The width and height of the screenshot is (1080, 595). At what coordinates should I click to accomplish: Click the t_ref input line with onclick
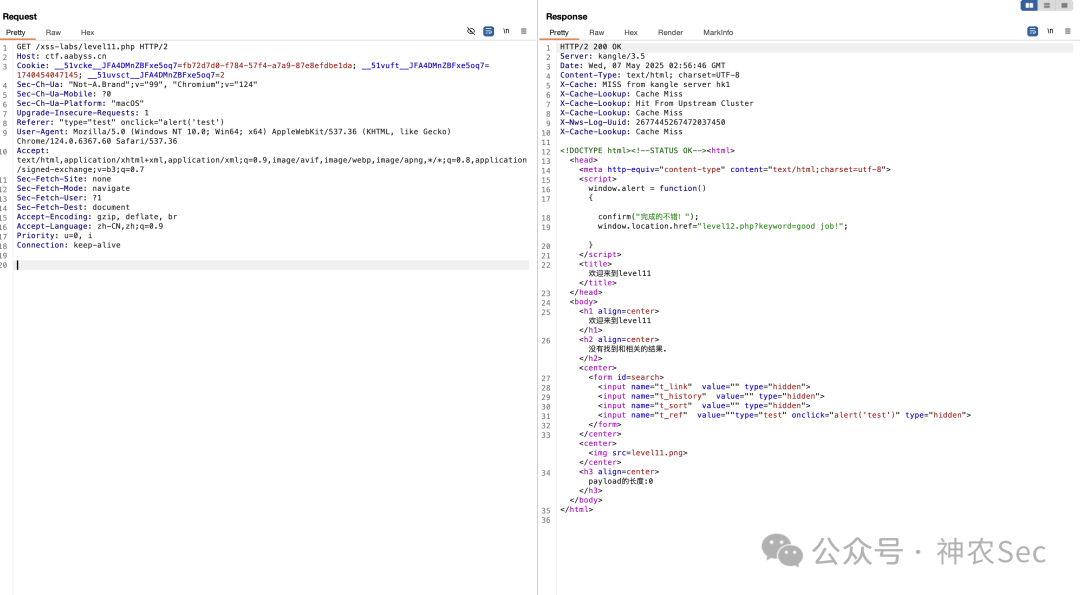click(x=784, y=415)
